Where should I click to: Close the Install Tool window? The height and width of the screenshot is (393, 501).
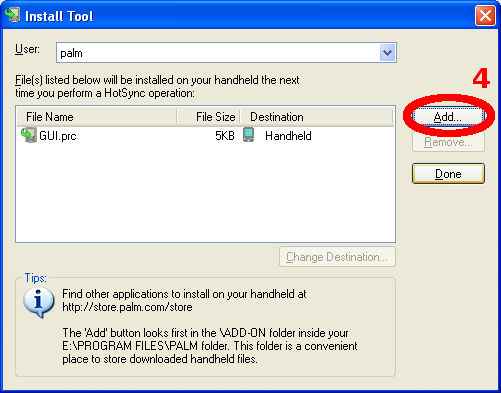485,15
